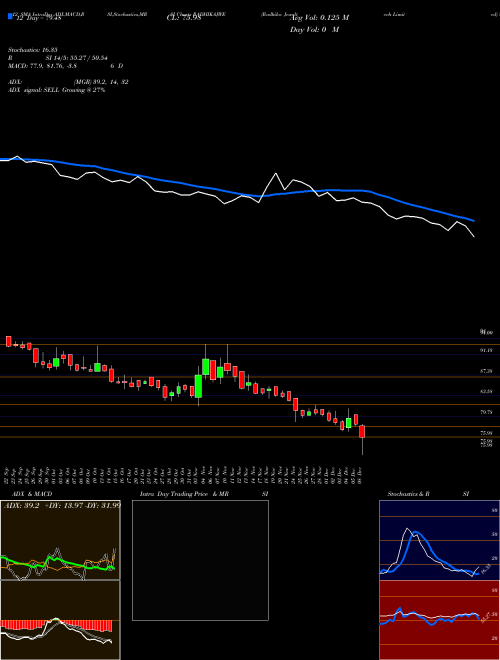
Task: Click the 87.38 price axis label
Action: [486, 371]
